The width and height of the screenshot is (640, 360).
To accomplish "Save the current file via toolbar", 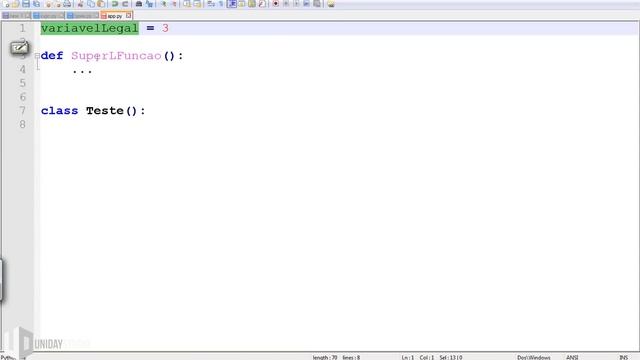I will pos(26,4).
